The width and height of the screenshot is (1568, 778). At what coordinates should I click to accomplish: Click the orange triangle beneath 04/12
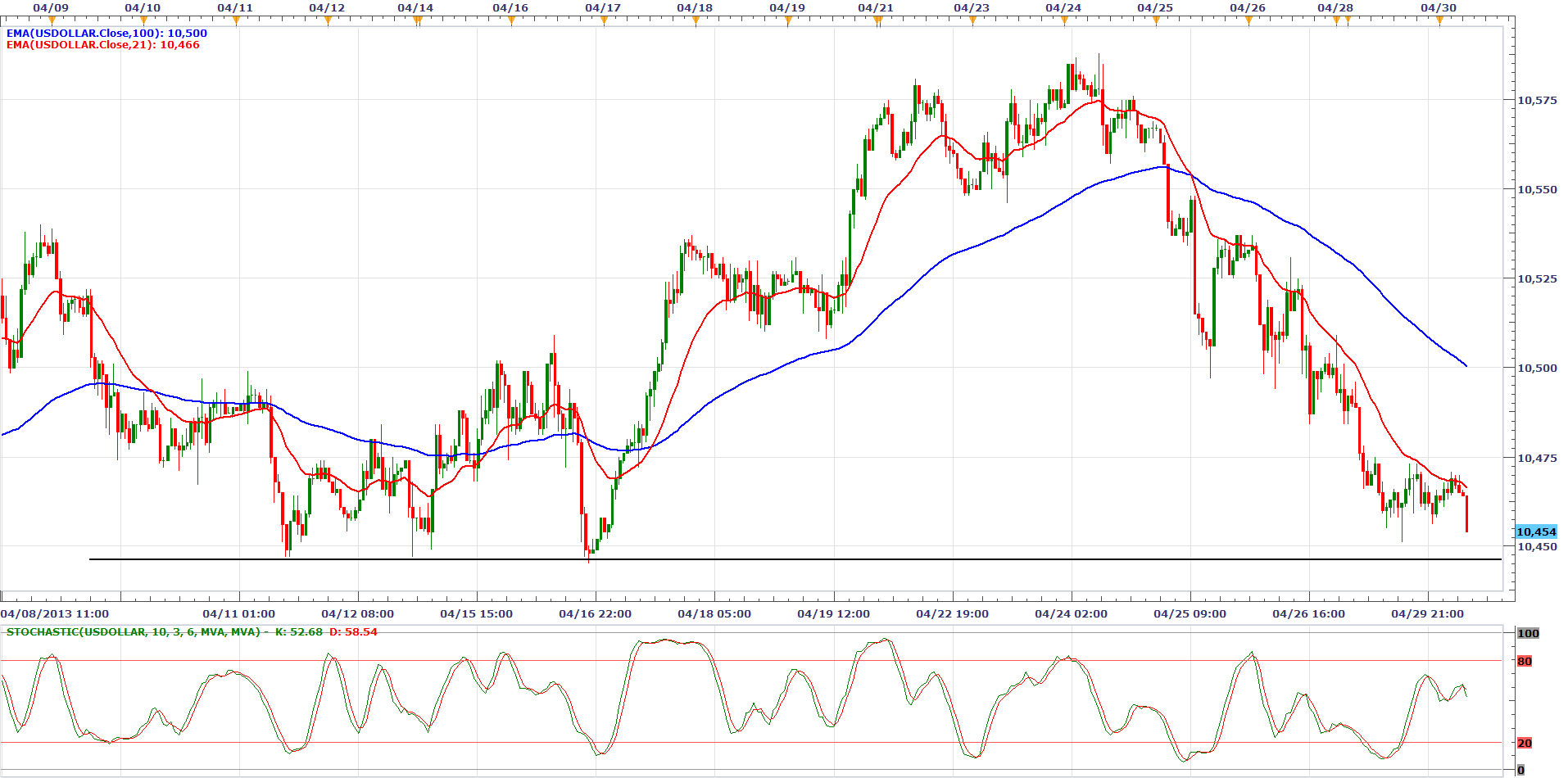328,21
